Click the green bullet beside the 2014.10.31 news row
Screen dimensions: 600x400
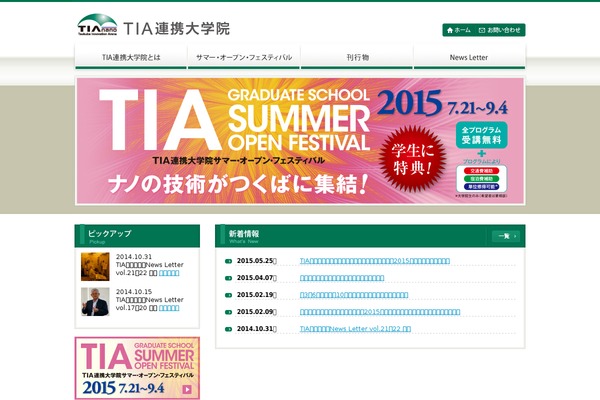click(228, 329)
